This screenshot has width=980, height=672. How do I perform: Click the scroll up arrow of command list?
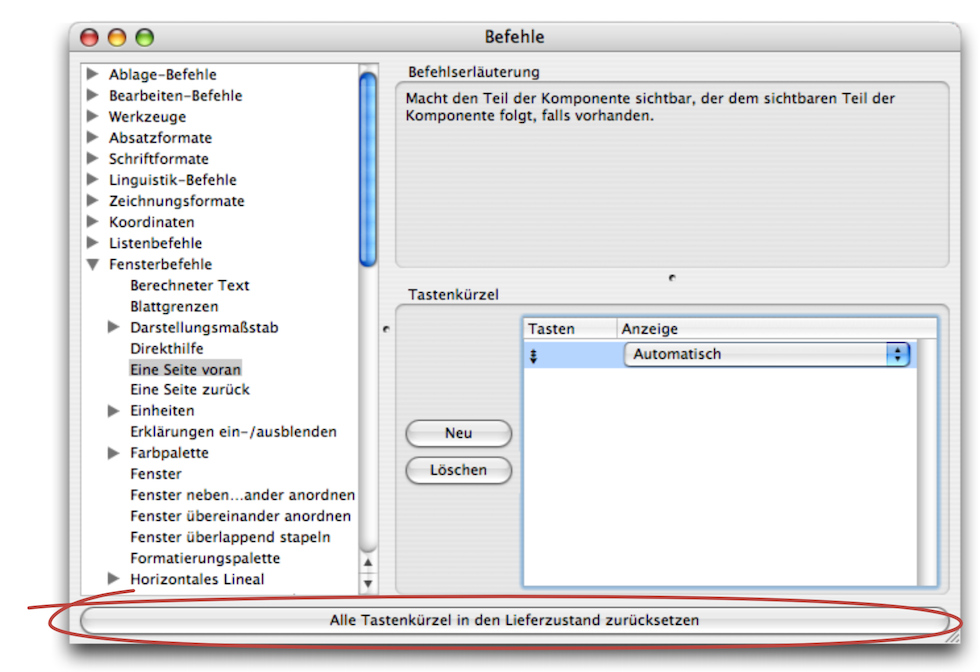click(x=368, y=563)
